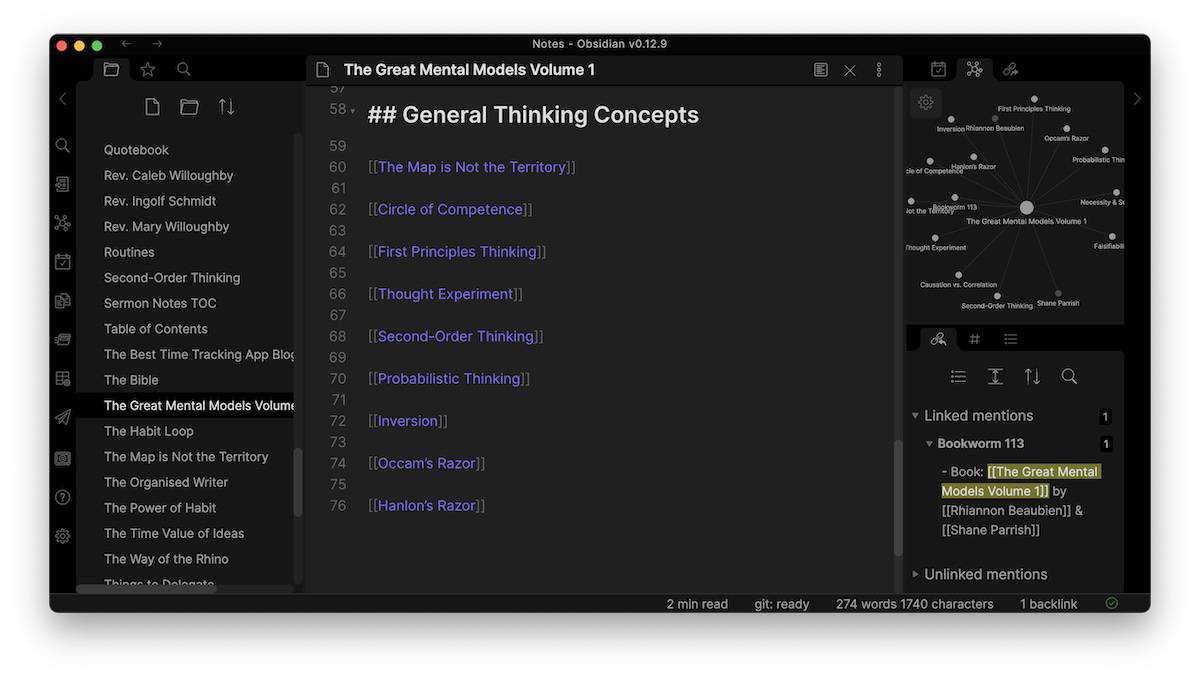Open the send paper-plane ribbon icon
The image size is (1200, 678).
click(x=63, y=418)
